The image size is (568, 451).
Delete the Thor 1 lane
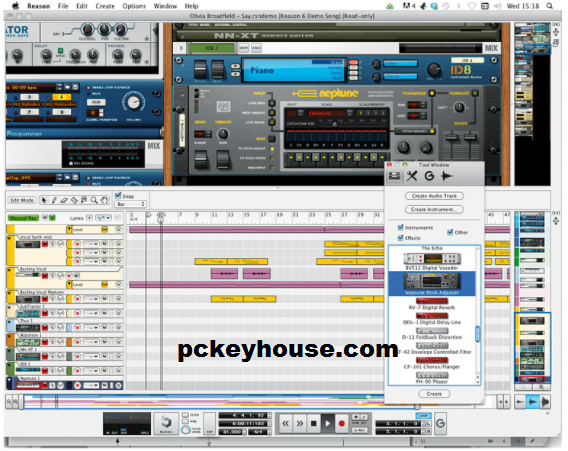(118, 327)
